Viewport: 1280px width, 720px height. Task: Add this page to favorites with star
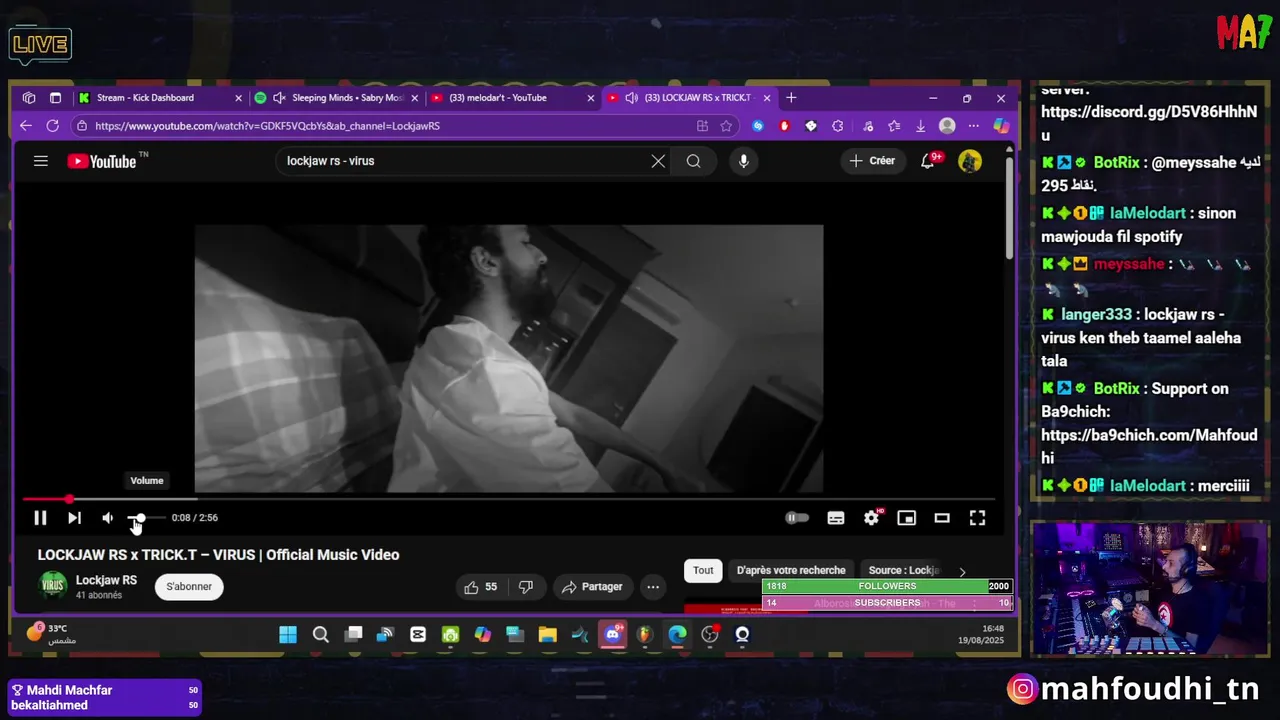coord(726,126)
